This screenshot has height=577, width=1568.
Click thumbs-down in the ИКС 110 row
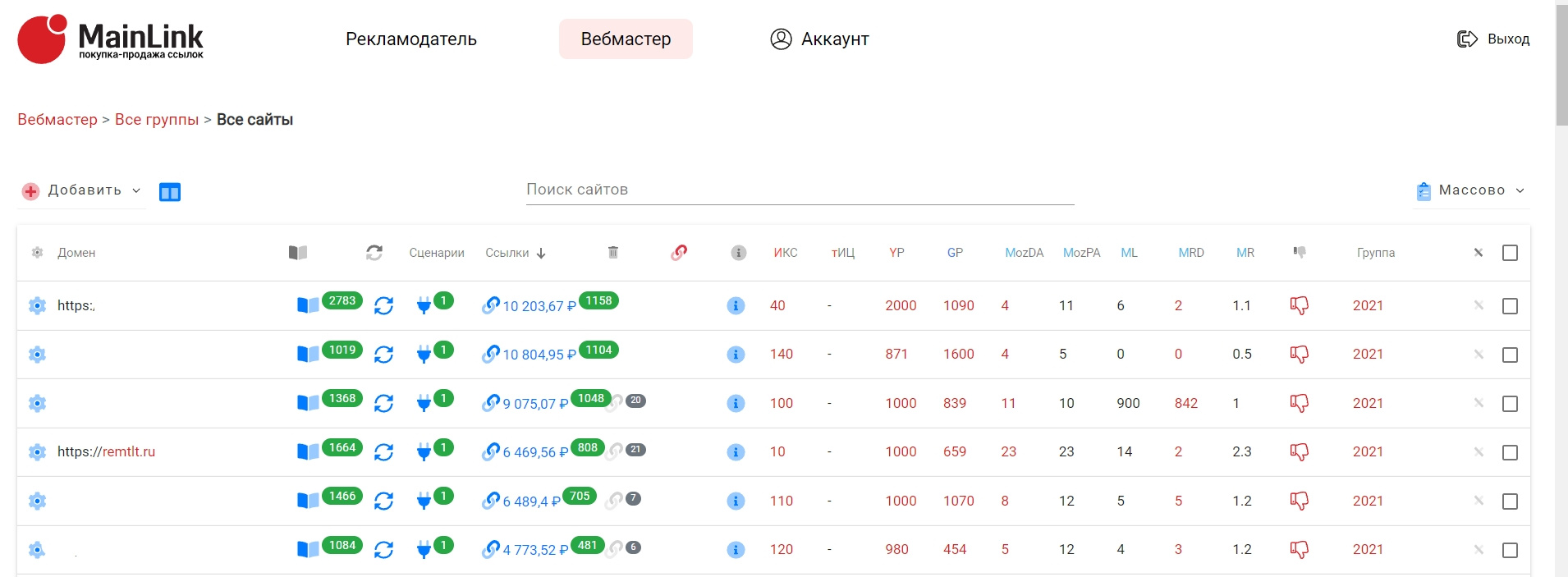coord(1300,501)
